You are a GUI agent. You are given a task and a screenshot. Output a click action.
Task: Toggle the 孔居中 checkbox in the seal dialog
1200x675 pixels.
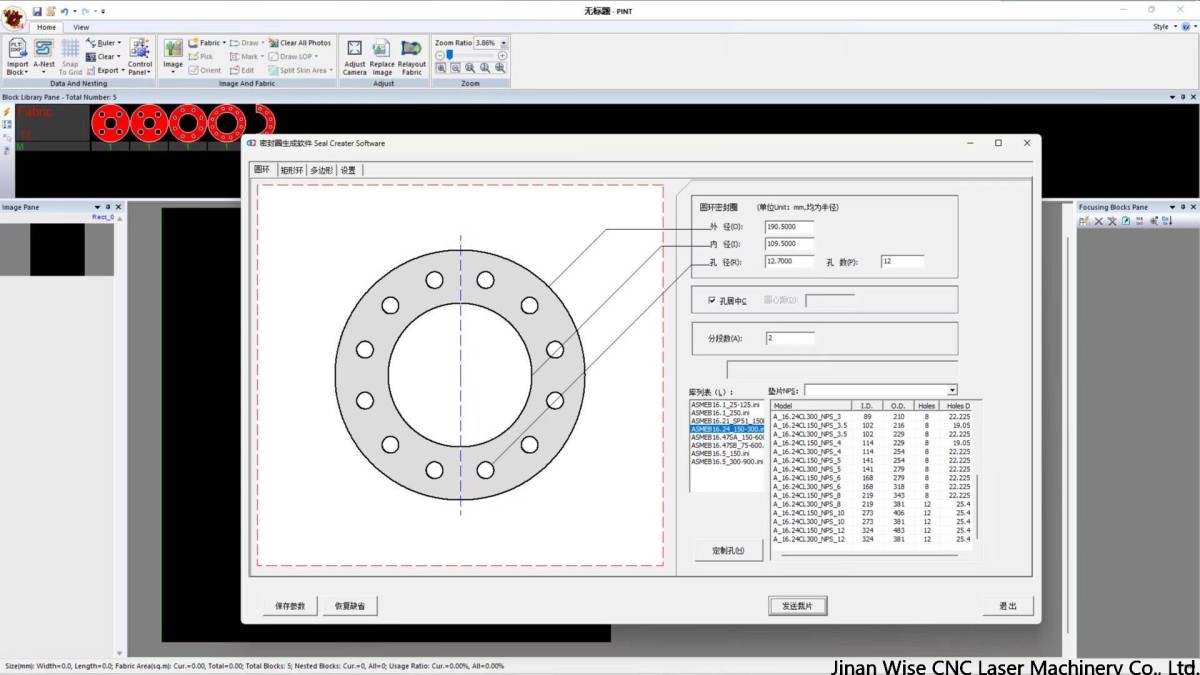[x=710, y=302]
